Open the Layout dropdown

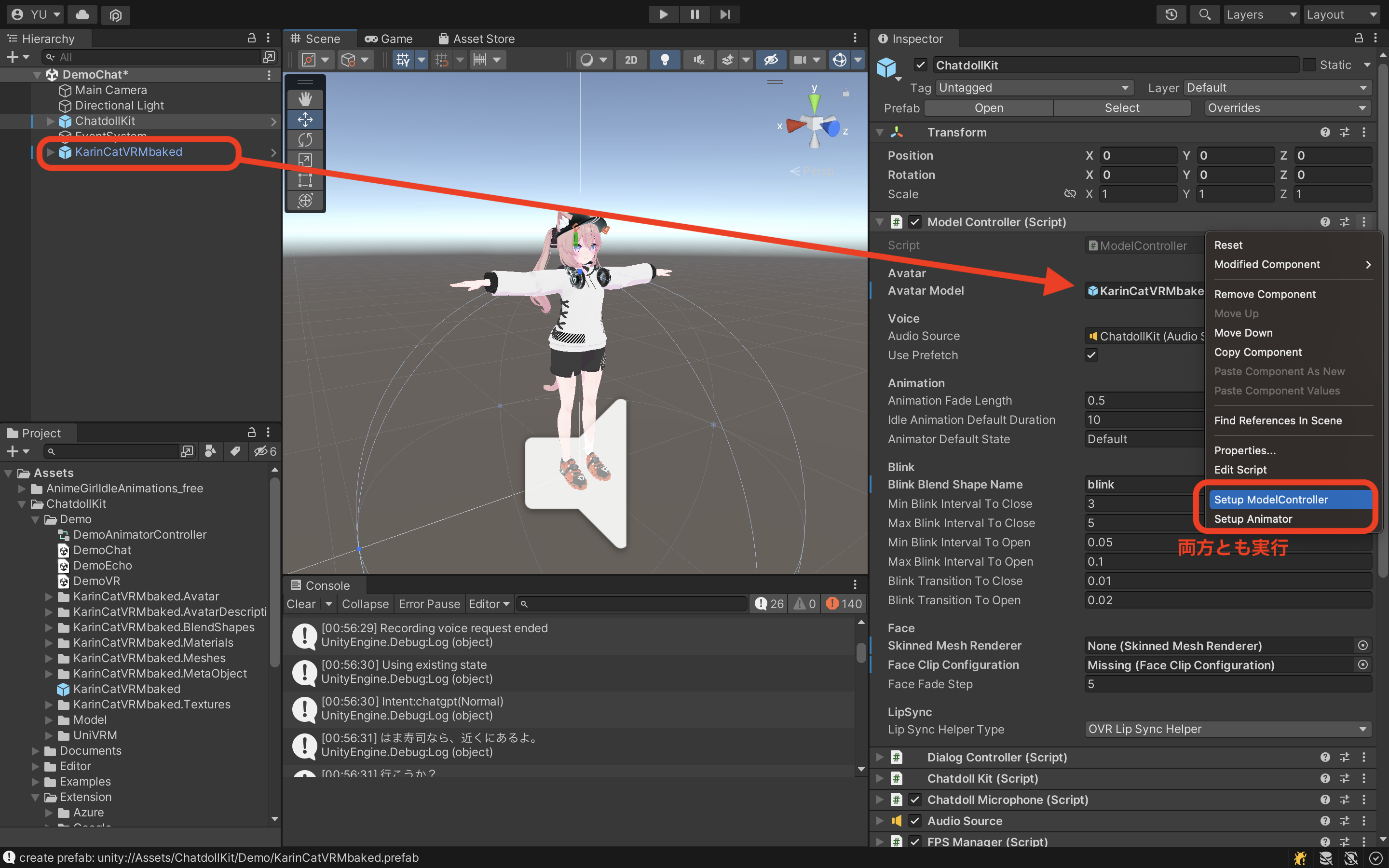tap(1342, 14)
